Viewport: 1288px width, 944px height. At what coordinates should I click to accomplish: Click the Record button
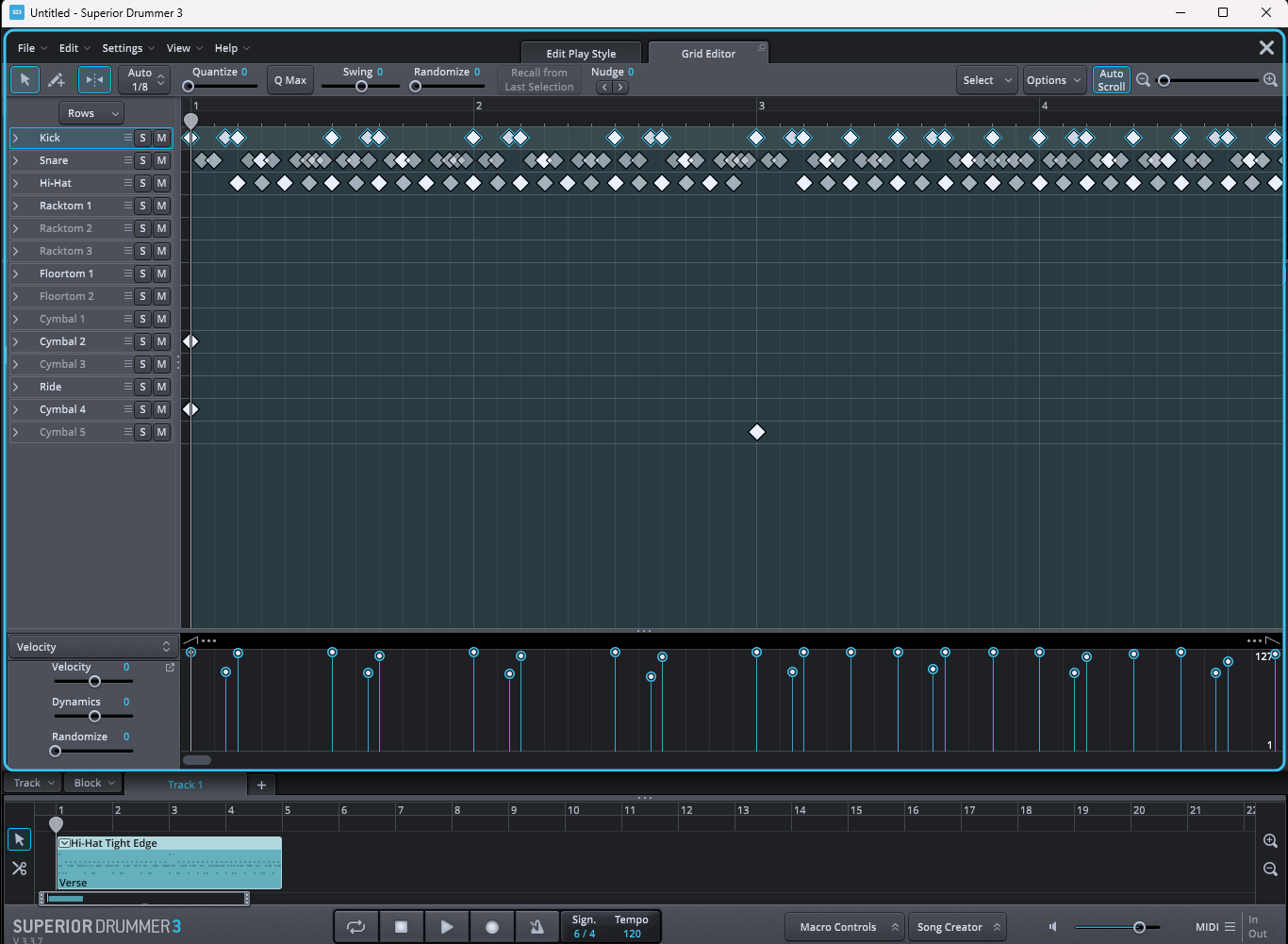(x=491, y=927)
